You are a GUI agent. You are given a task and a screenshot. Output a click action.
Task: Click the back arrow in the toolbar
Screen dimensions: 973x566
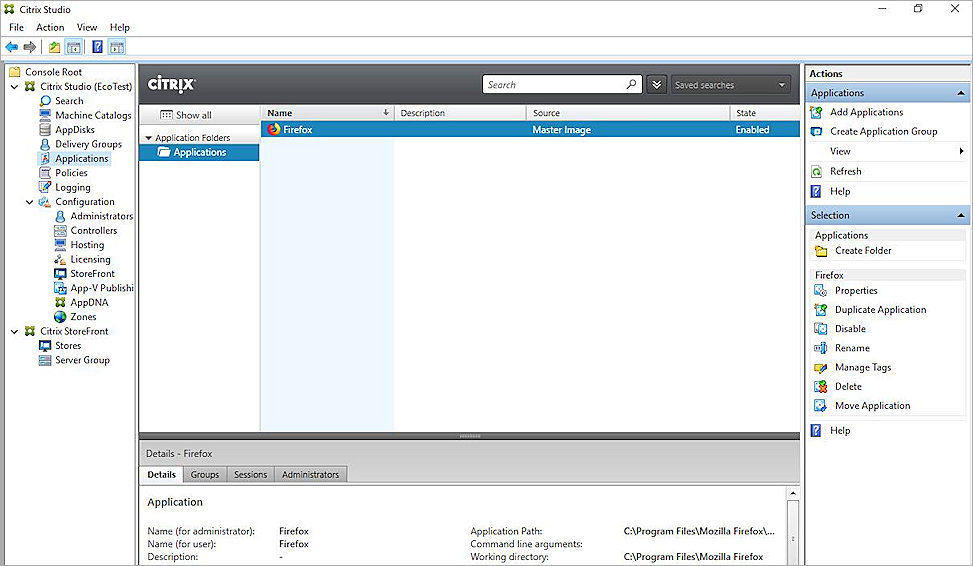point(11,47)
